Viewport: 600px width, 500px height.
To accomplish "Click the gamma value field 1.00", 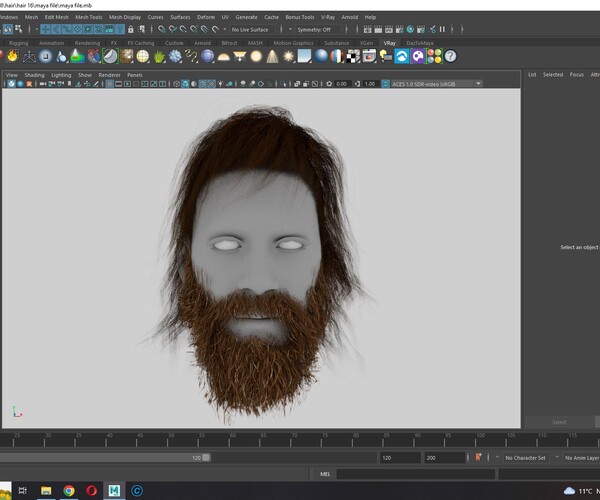I will tap(370, 84).
